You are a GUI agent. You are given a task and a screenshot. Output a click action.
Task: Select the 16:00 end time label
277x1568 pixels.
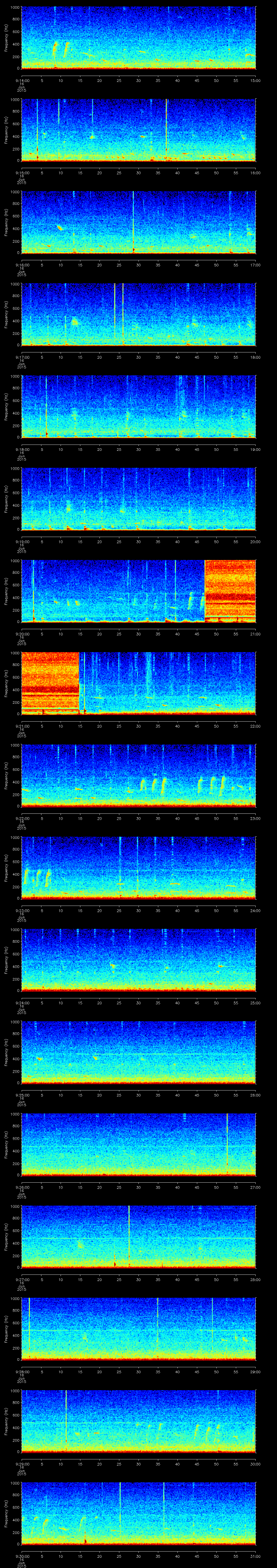tap(256, 173)
